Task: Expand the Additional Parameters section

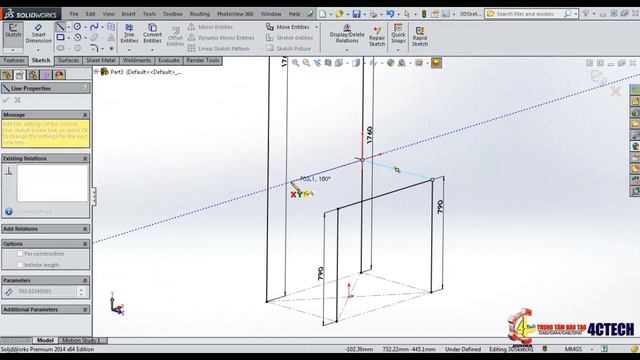Action: pyautogui.click(x=85, y=309)
